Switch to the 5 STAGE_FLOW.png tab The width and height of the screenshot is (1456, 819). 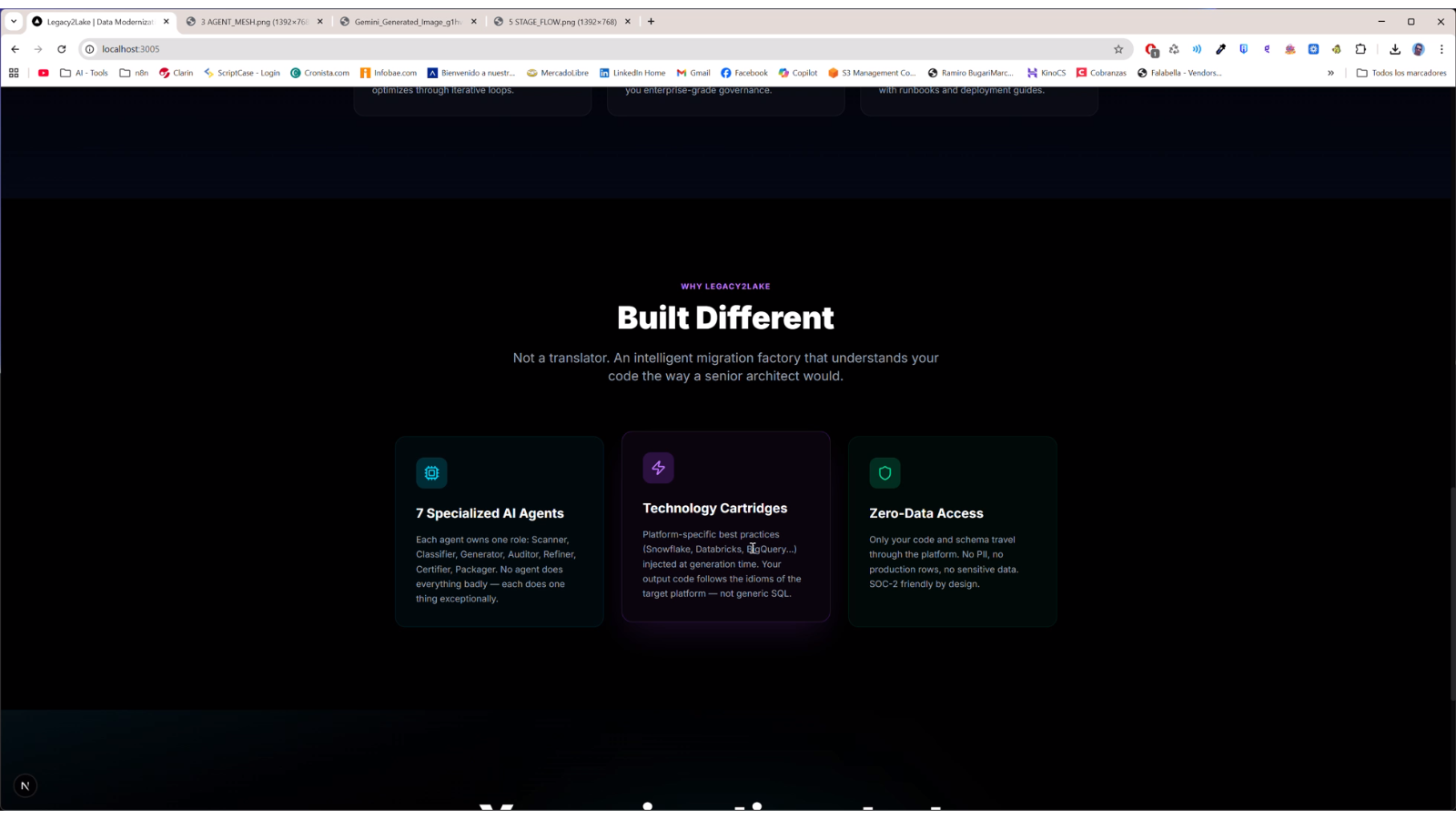pyautogui.click(x=561, y=22)
